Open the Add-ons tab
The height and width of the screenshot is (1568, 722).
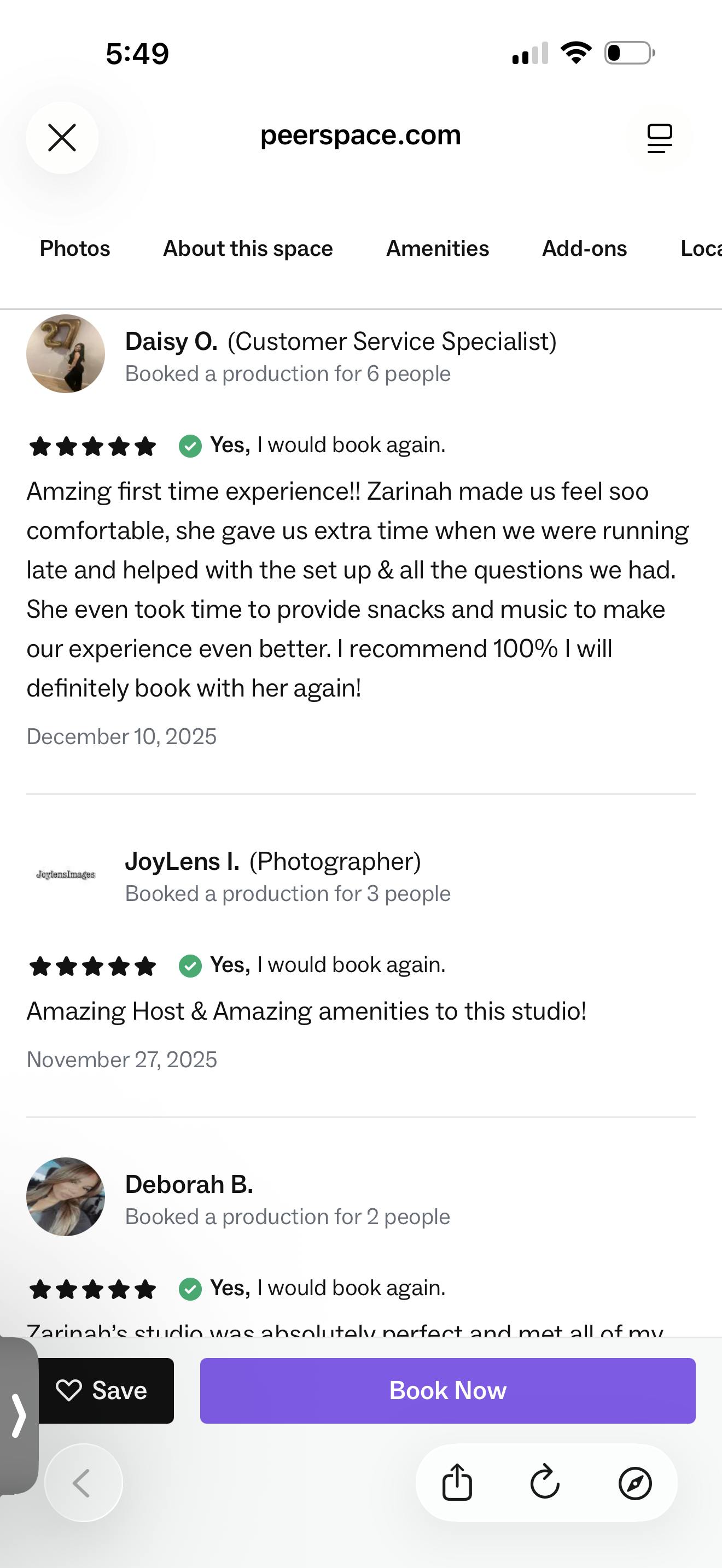pyautogui.click(x=584, y=248)
